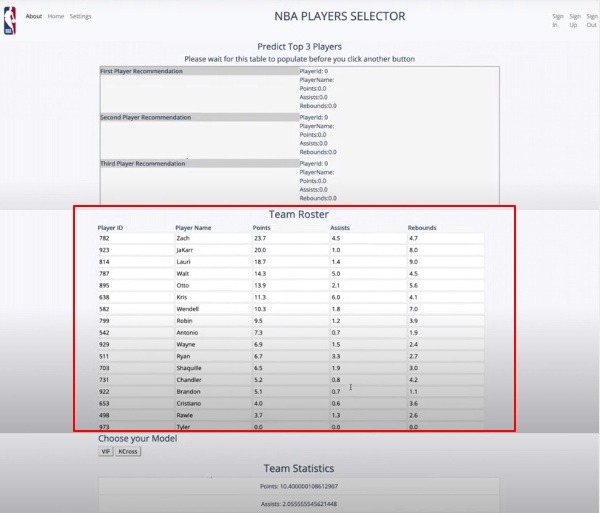
Task: Click the player name field Lauri
Action: (213, 262)
